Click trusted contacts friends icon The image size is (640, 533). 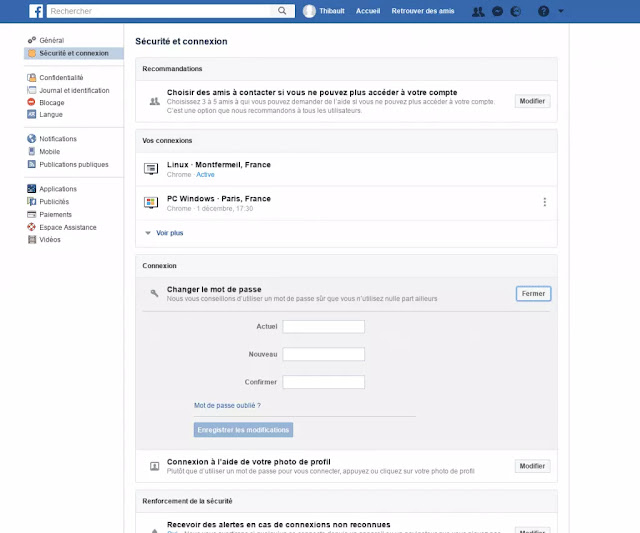point(154,101)
